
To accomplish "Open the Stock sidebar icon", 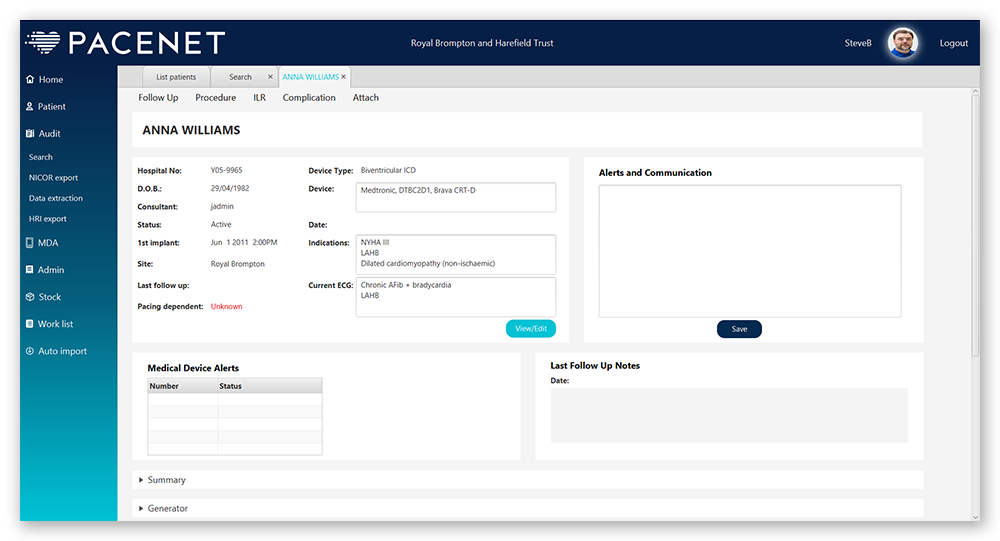I will coord(30,297).
